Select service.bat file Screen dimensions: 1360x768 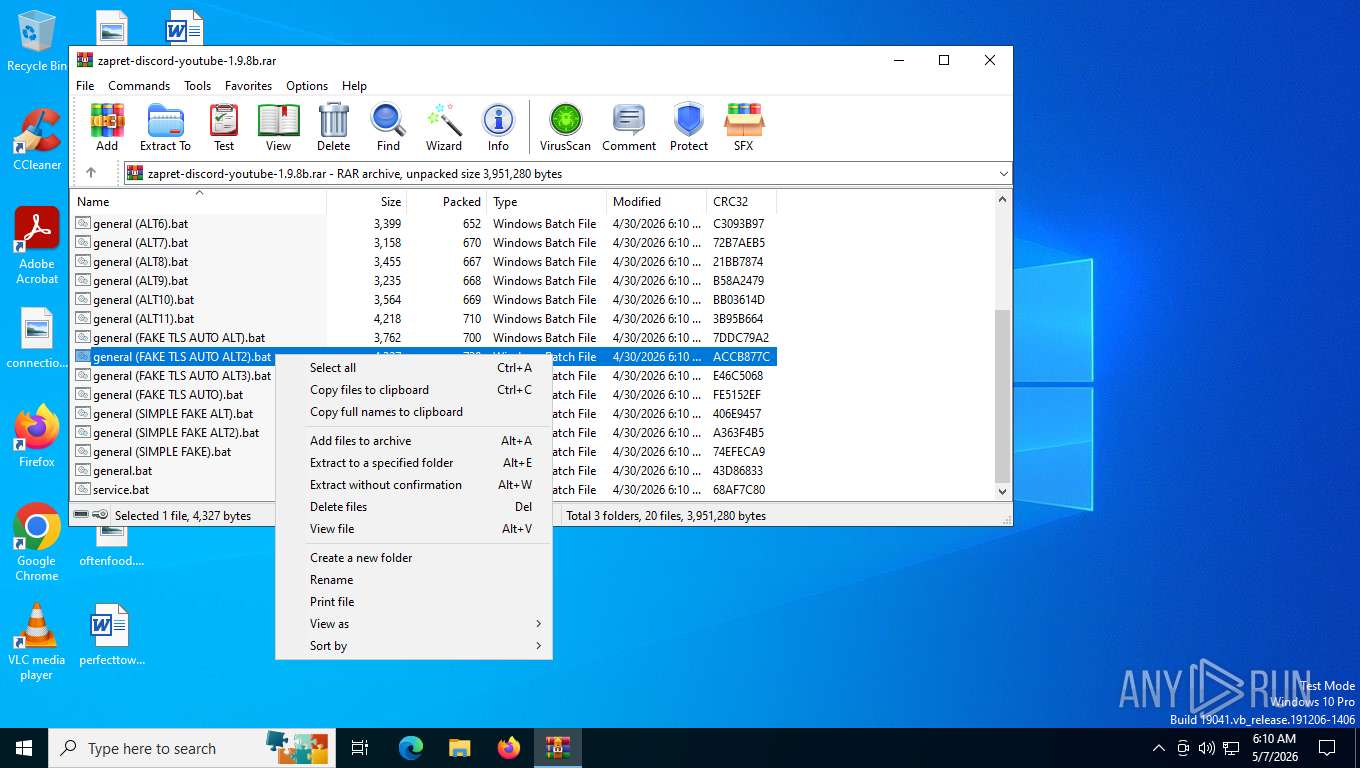(x=121, y=490)
